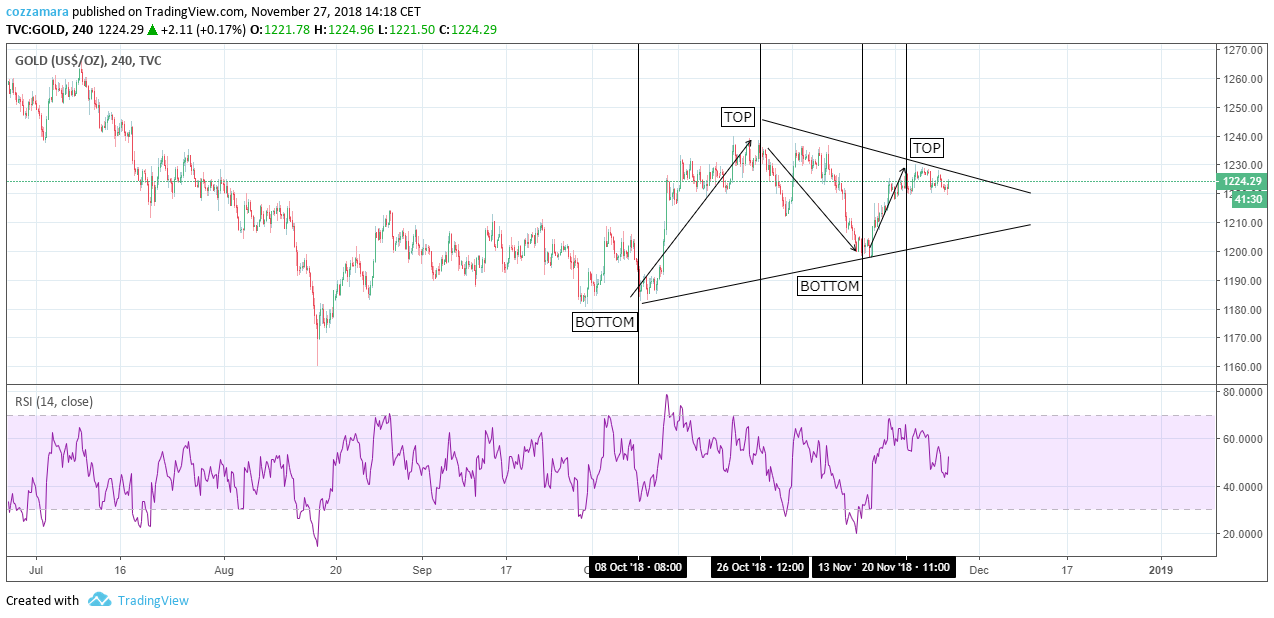Open author cozzamara's profile name
This screenshot has height=618, width=1274.
[x=38, y=12]
